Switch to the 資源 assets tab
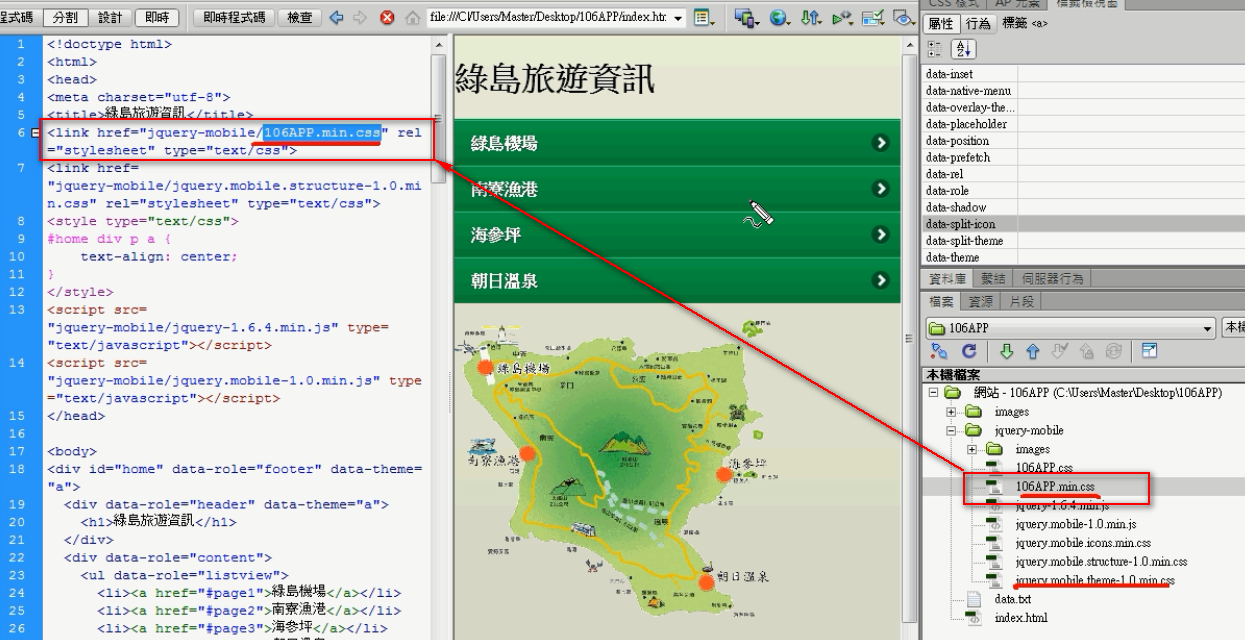The height and width of the screenshot is (640, 1245). coord(981,301)
